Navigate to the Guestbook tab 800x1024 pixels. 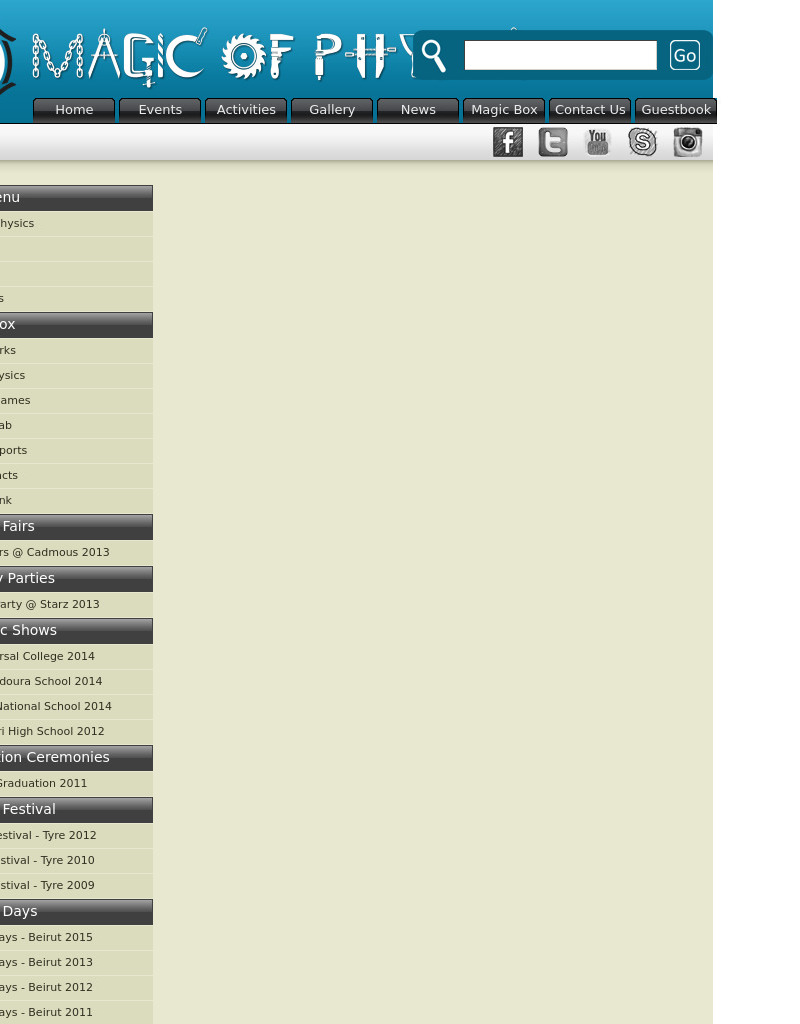[676, 110]
